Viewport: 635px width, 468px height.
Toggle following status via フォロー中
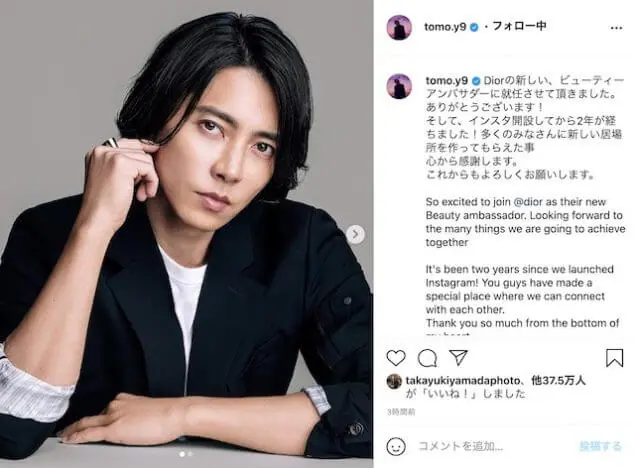tap(519, 26)
